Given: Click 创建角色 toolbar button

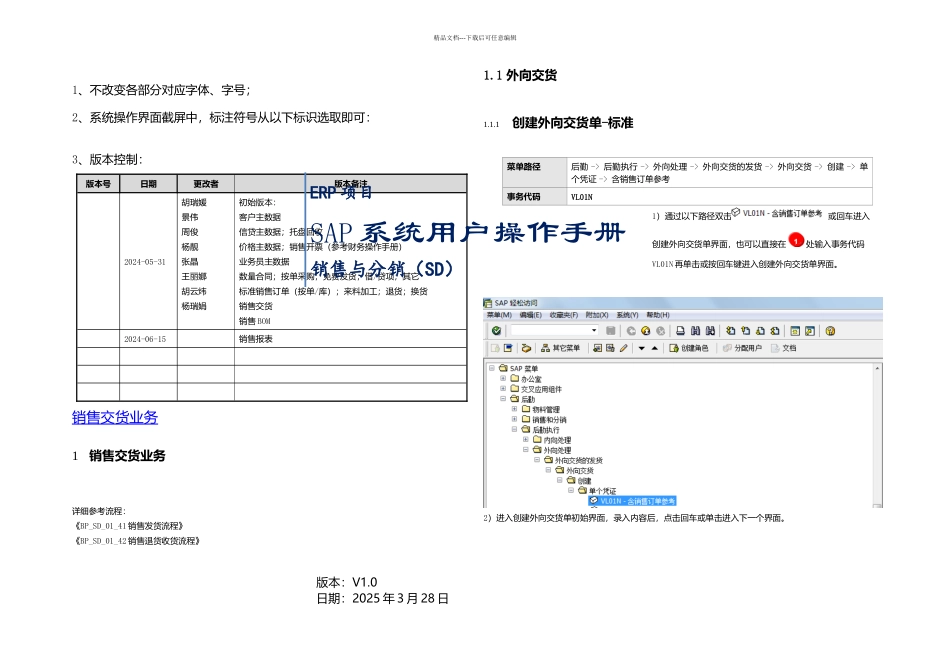Looking at the screenshot, I should (689, 348).
